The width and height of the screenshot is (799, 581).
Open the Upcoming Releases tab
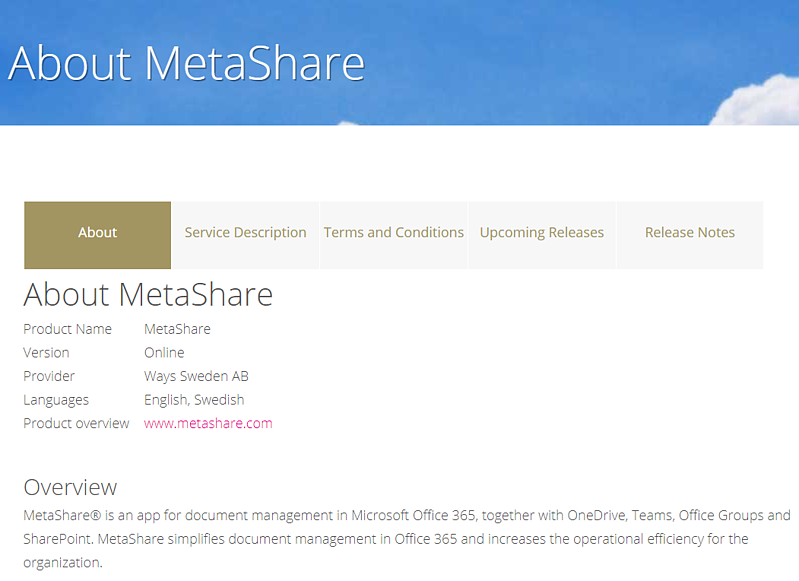click(x=542, y=235)
